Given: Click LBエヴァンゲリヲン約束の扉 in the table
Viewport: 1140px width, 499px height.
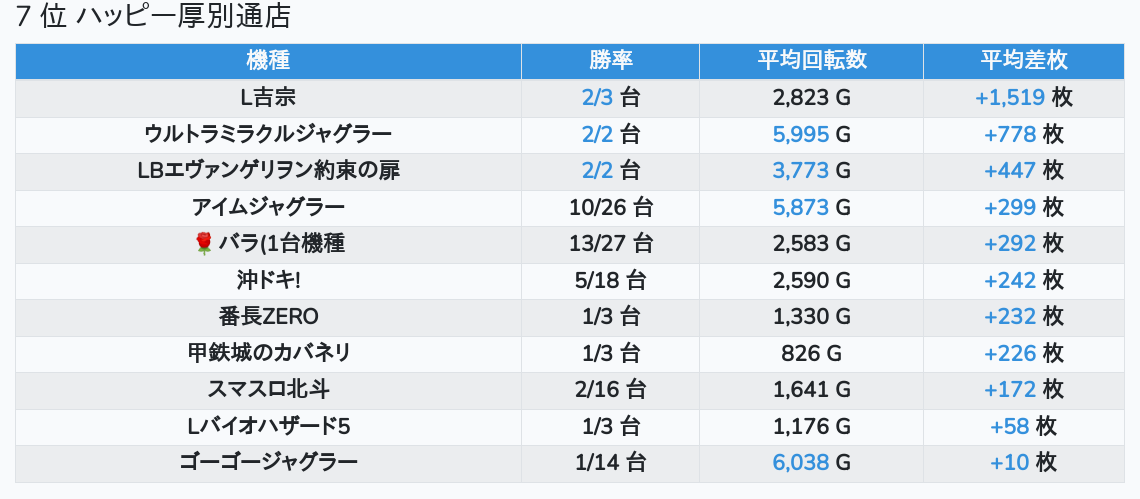Looking at the screenshot, I should [268, 171].
